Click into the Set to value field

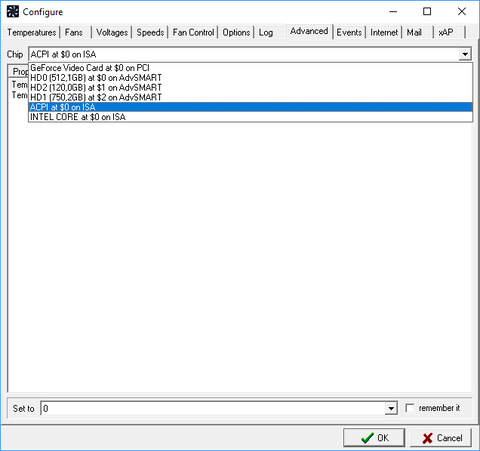[213, 408]
